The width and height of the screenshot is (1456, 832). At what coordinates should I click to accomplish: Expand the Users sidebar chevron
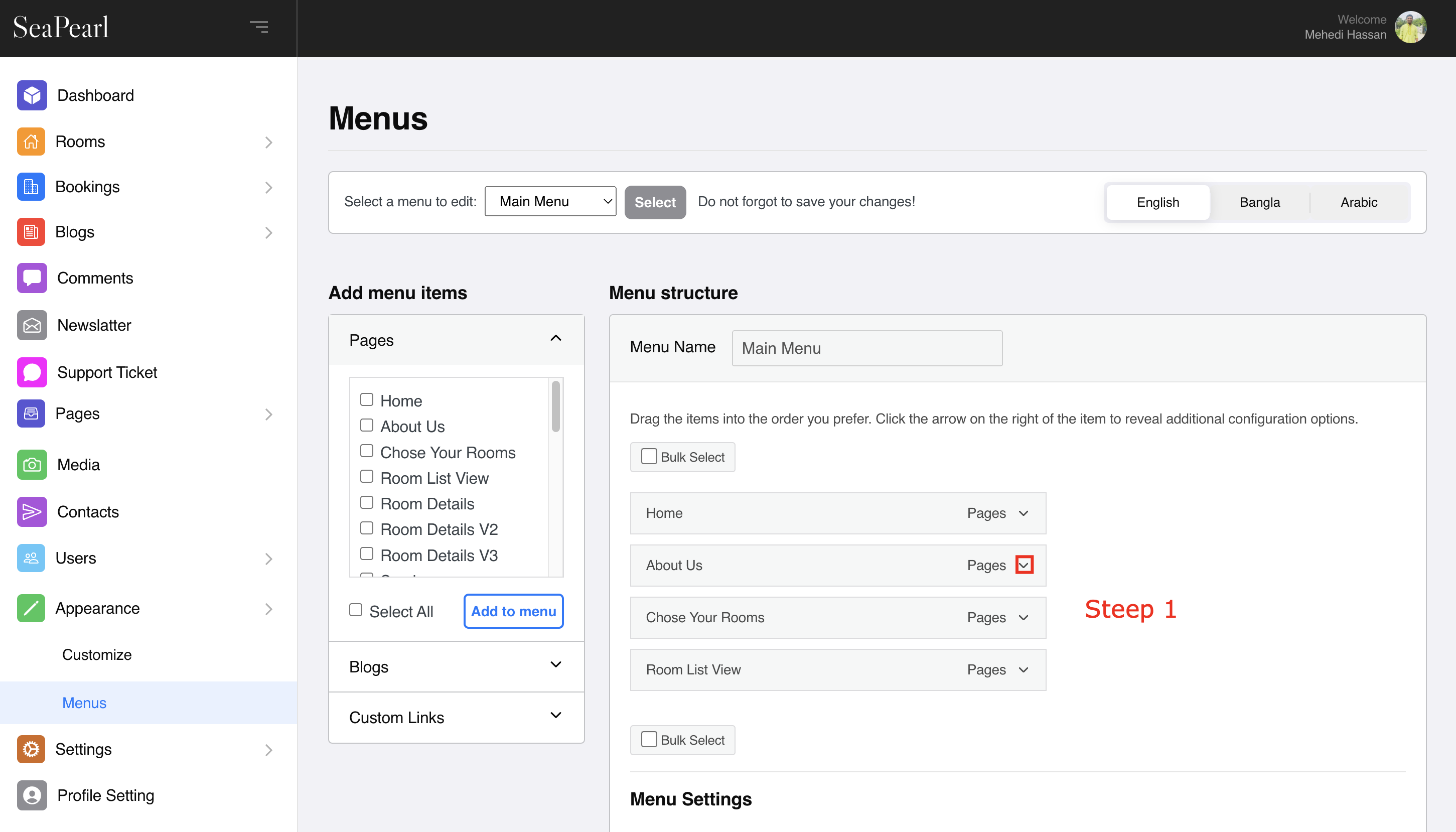[268, 559]
